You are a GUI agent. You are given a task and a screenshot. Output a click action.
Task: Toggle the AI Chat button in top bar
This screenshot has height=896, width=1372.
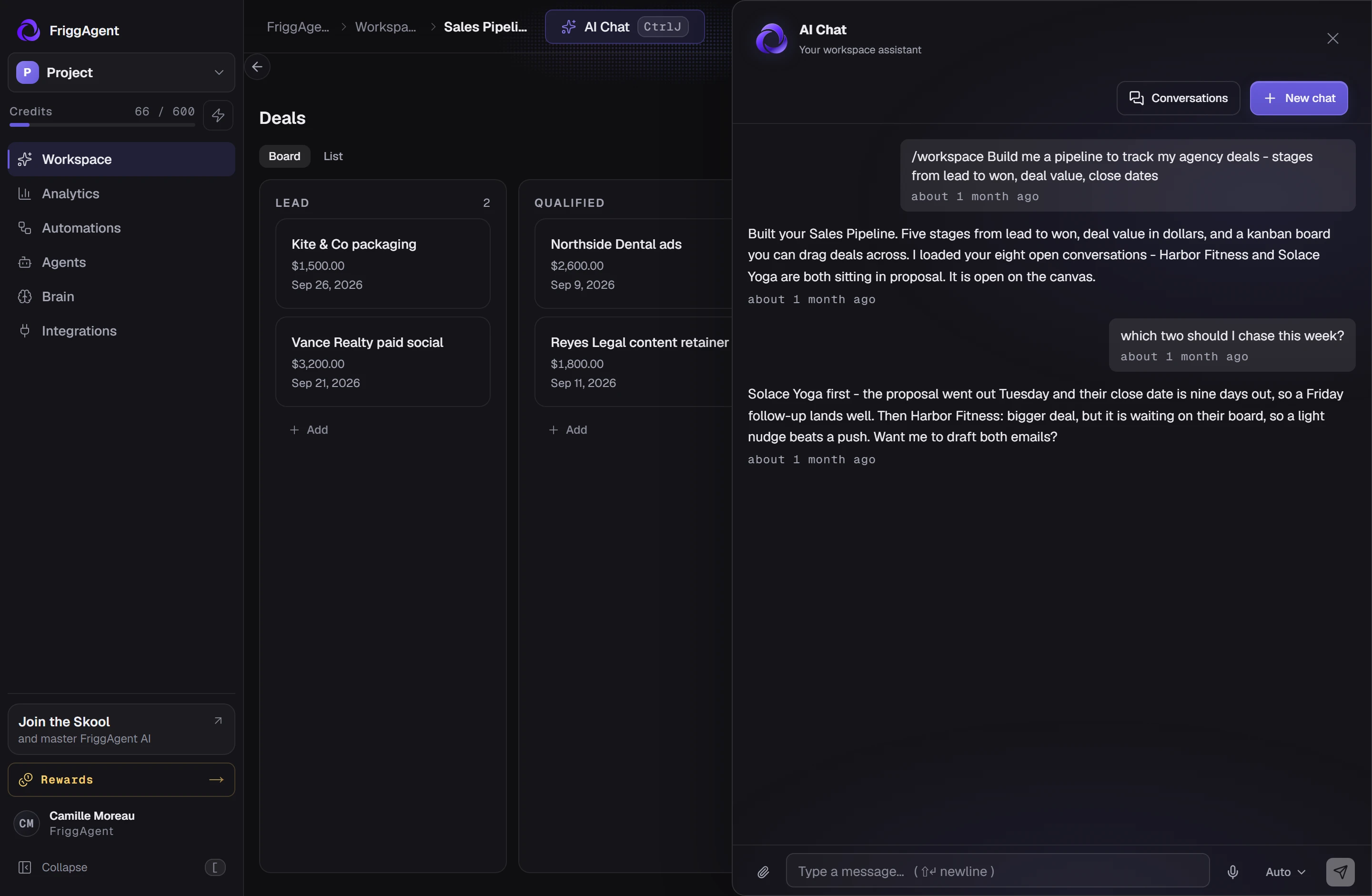pos(625,27)
